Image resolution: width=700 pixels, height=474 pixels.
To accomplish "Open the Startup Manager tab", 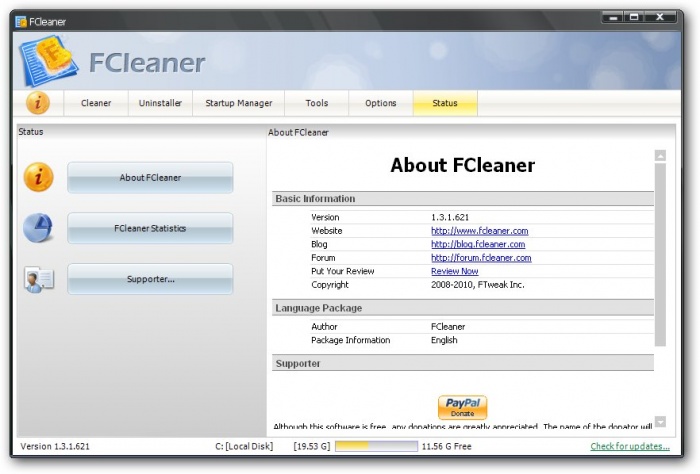I will tap(238, 103).
